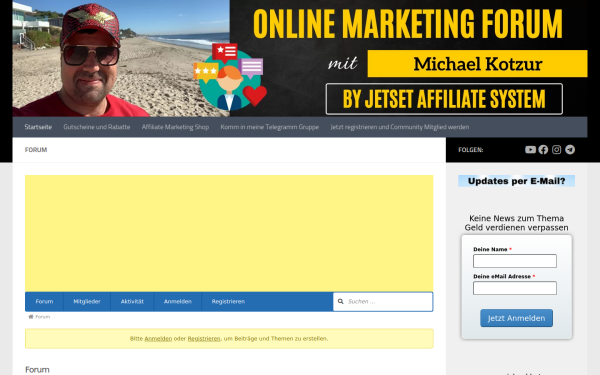
Task: Click the yellow advertisement block
Action: pos(229,233)
